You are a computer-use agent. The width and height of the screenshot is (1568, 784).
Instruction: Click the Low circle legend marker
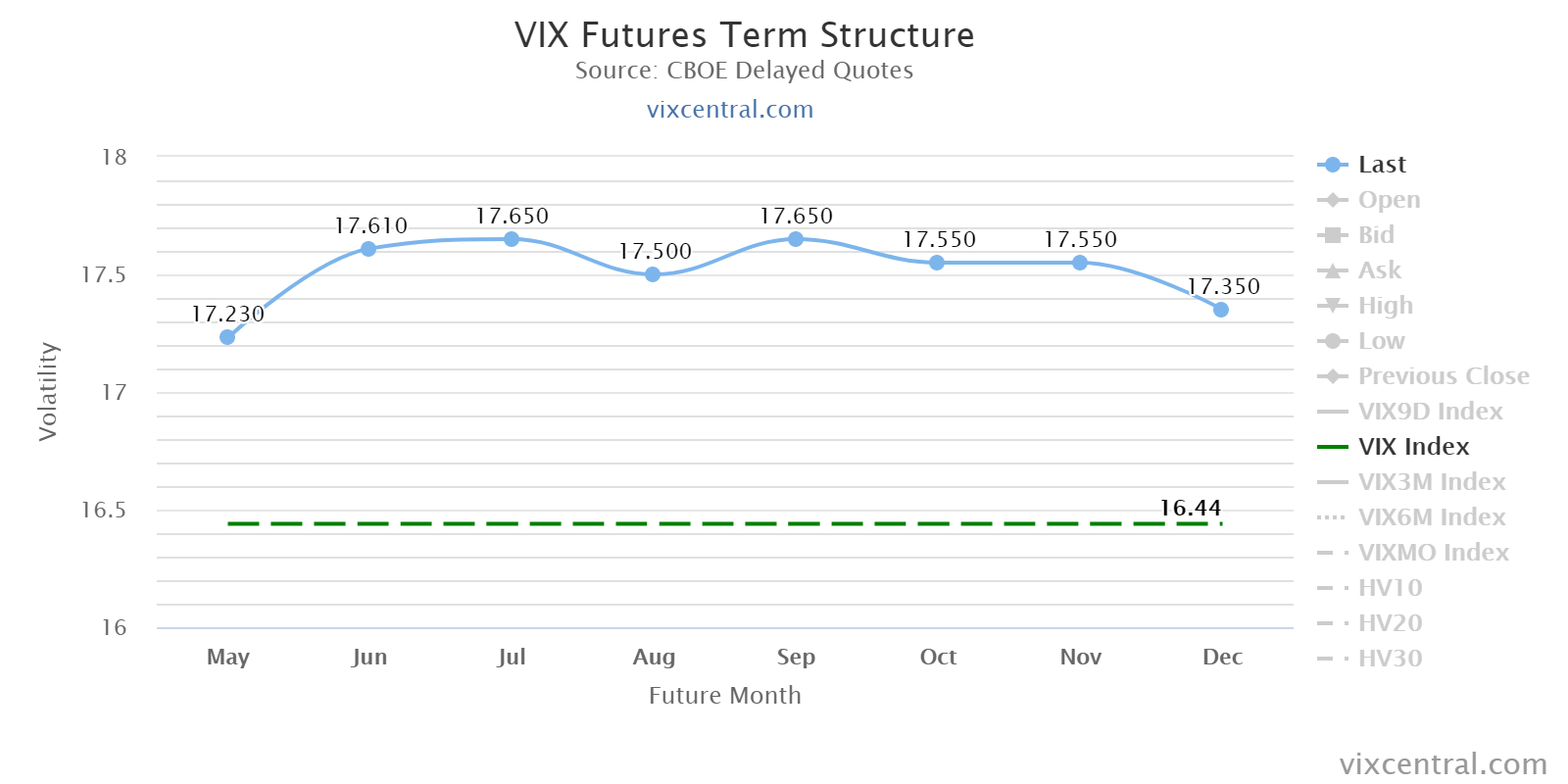click(x=1332, y=341)
